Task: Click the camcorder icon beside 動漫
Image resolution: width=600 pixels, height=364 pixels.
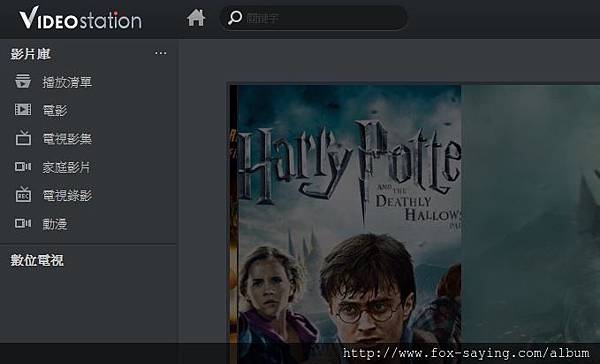Action: point(23,223)
